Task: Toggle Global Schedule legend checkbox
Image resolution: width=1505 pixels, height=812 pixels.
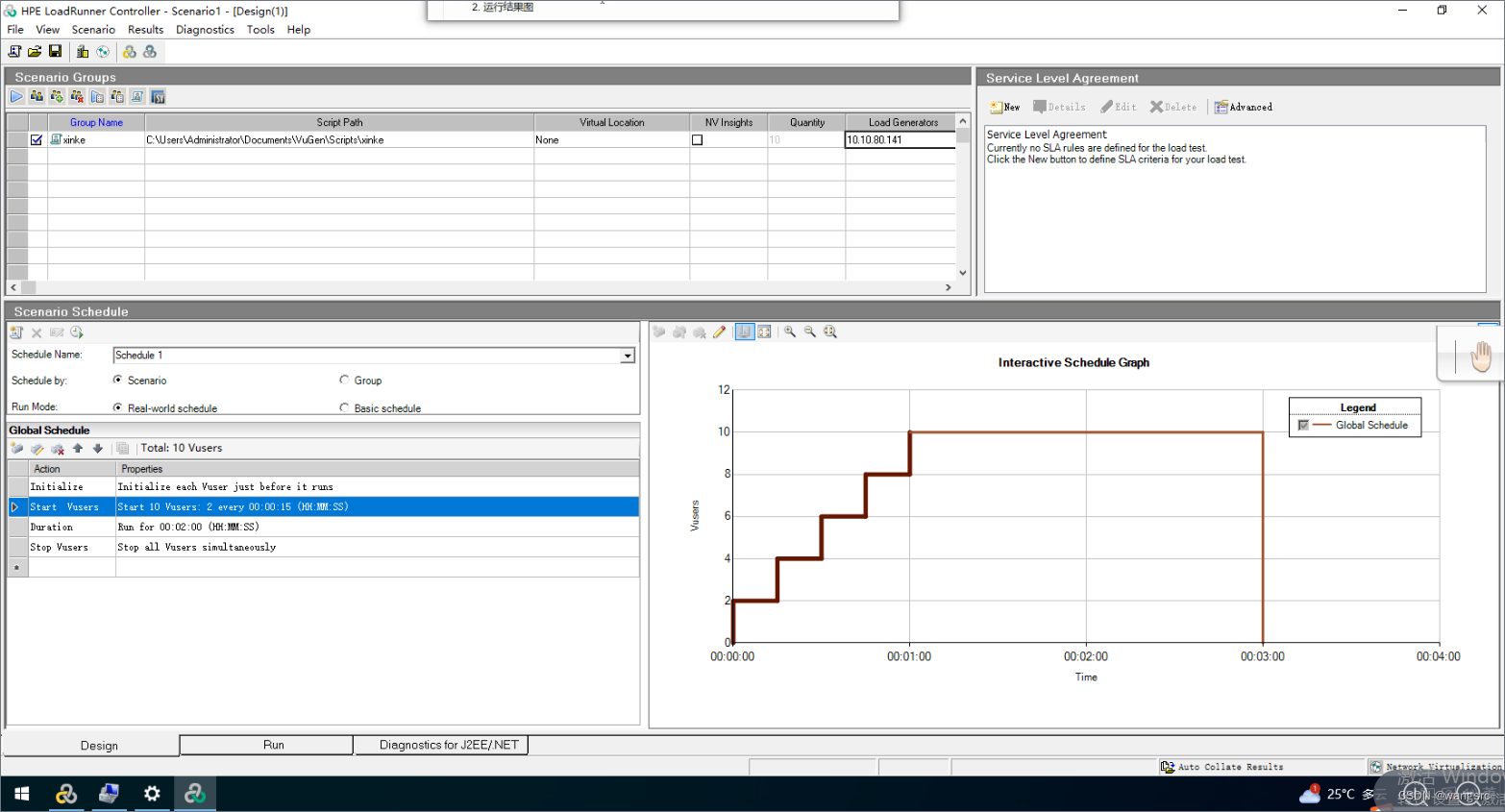Action: (x=1303, y=425)
